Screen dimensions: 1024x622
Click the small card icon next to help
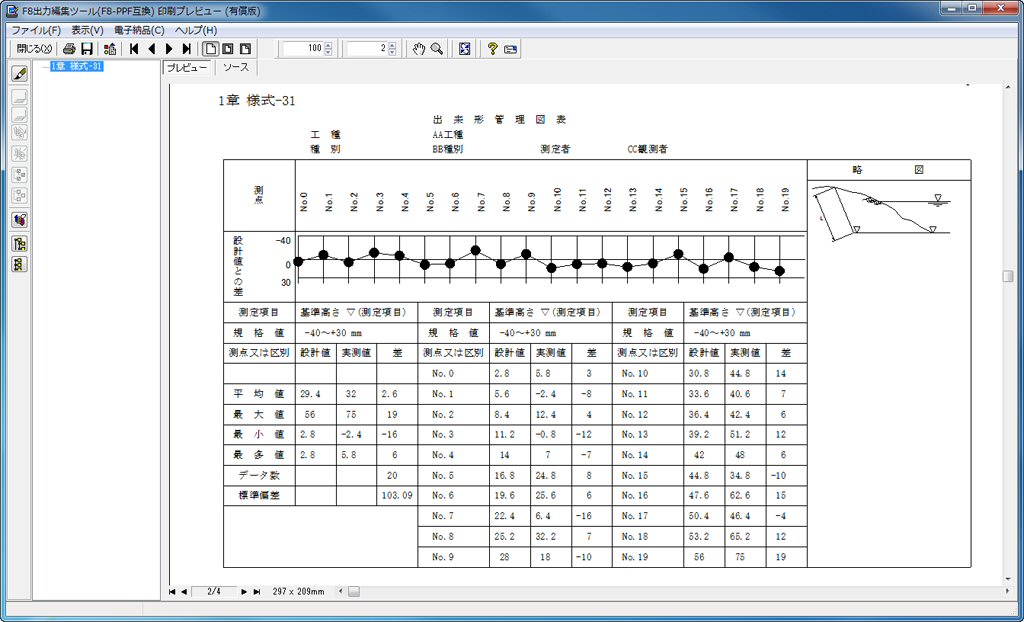(x=510, y=48)
